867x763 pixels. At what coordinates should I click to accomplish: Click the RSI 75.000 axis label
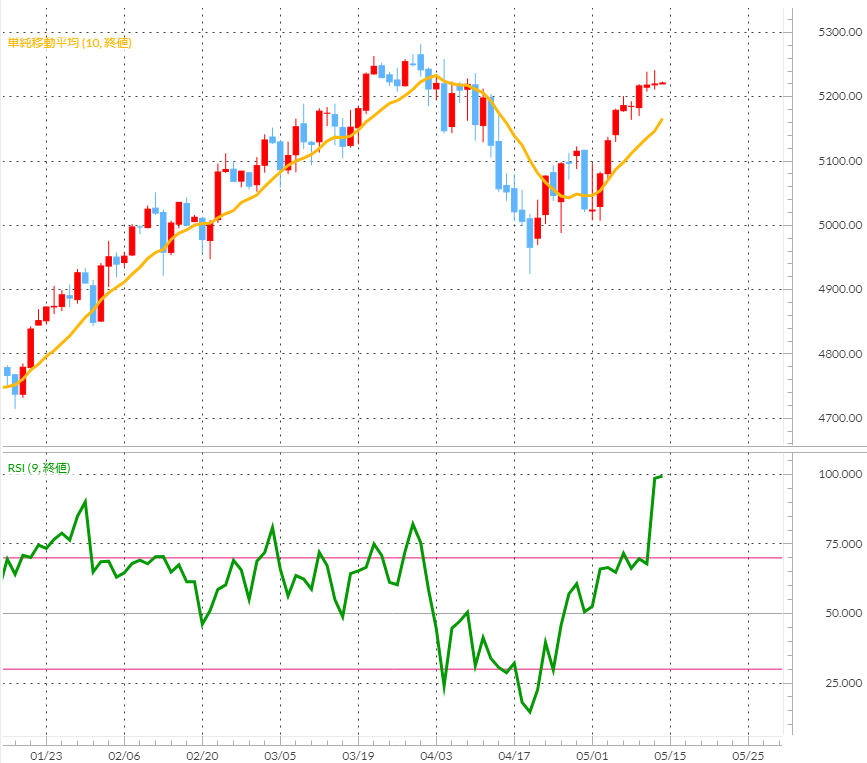click(x=843, y=544)
